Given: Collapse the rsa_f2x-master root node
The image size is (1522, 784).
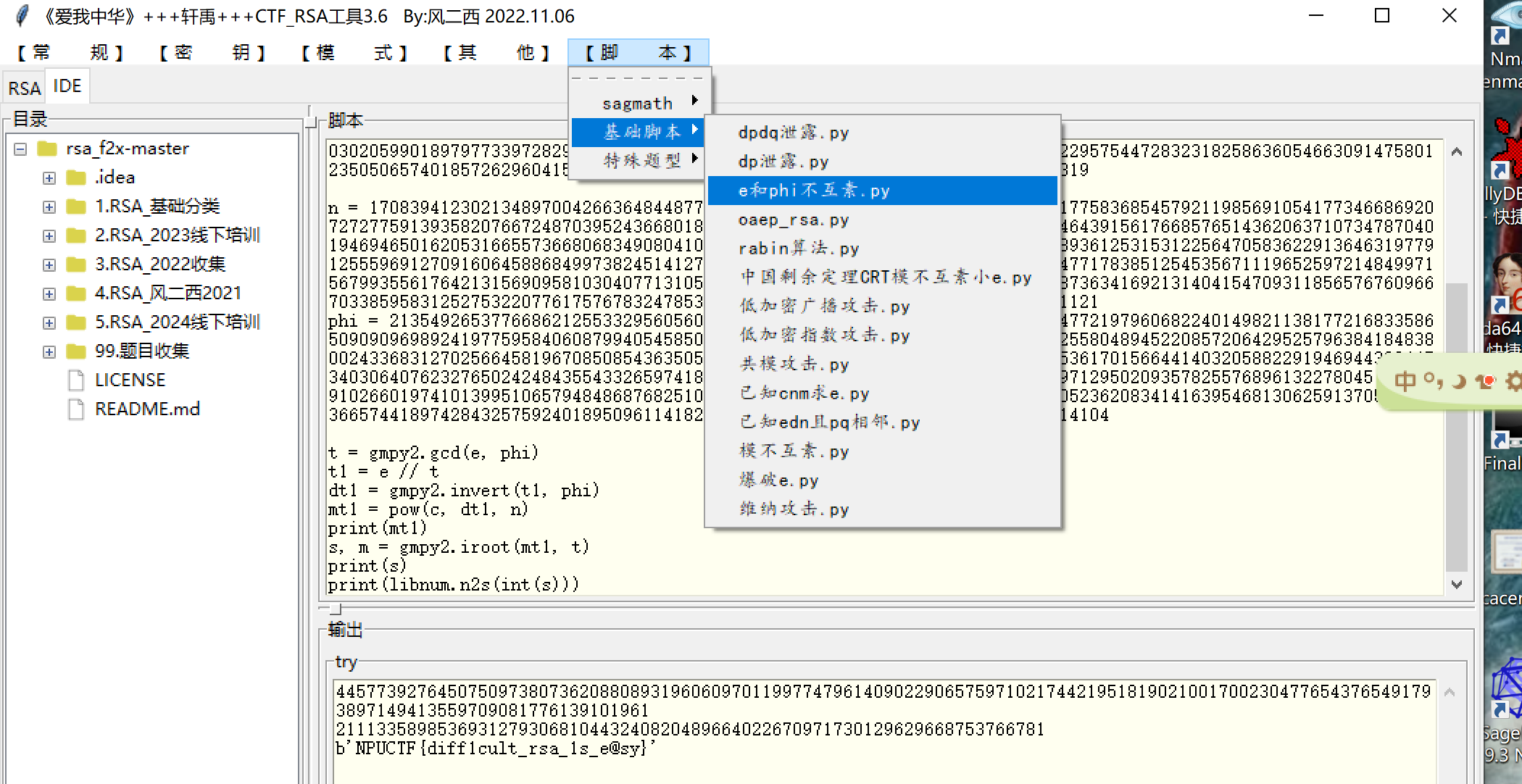Looking at the screenshot, I should coord(20,149).
